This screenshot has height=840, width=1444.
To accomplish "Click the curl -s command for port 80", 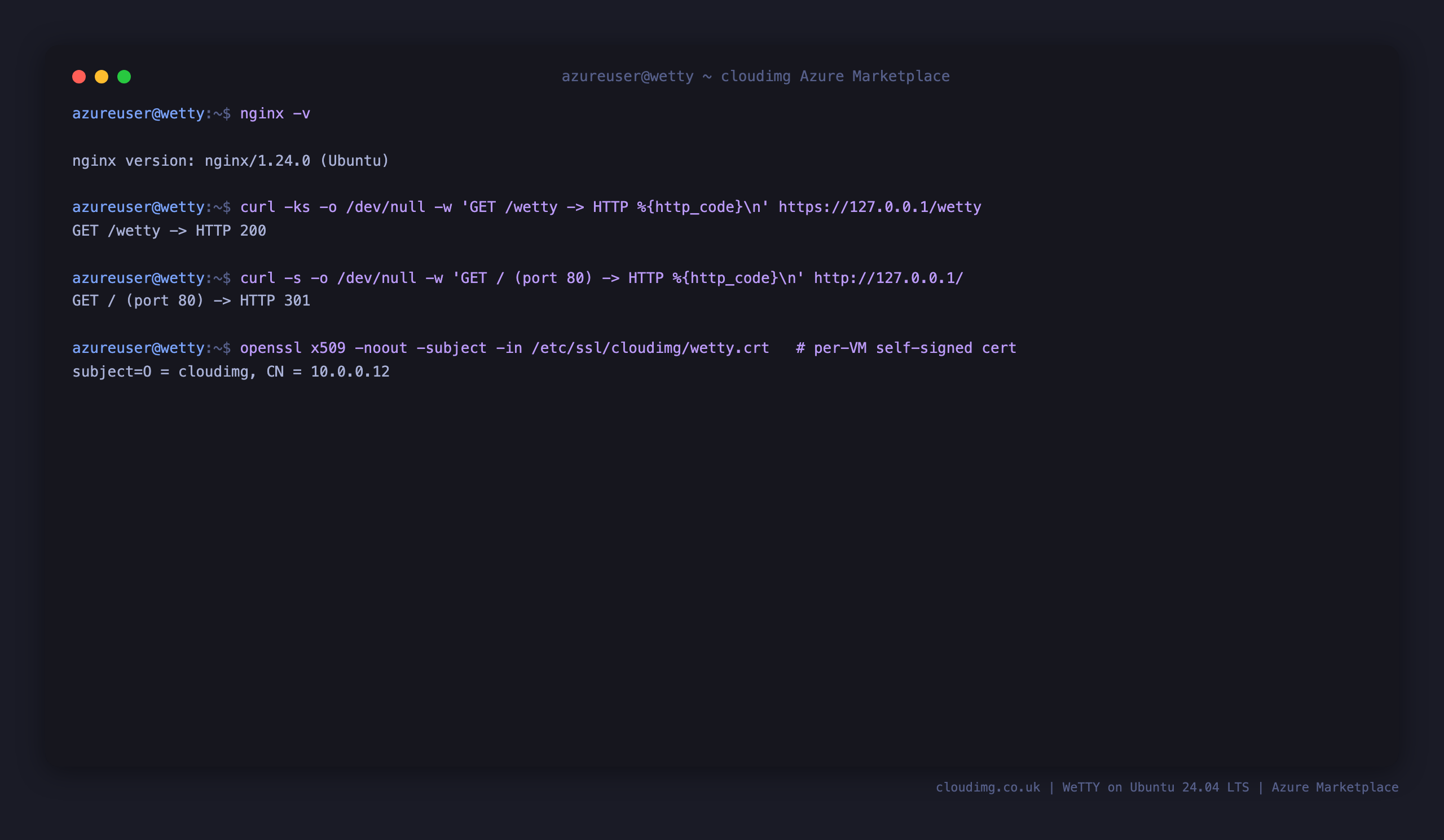I will coord(602,278).
